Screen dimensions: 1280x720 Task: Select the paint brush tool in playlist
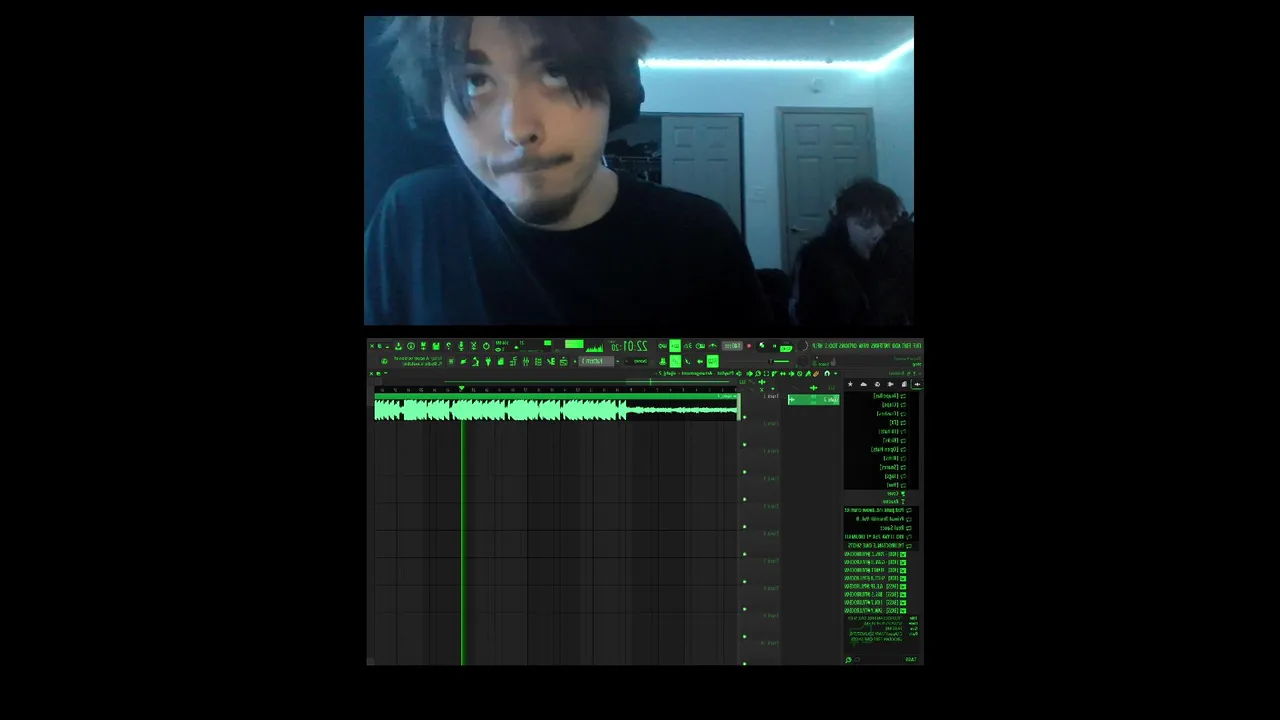[808, 373]
